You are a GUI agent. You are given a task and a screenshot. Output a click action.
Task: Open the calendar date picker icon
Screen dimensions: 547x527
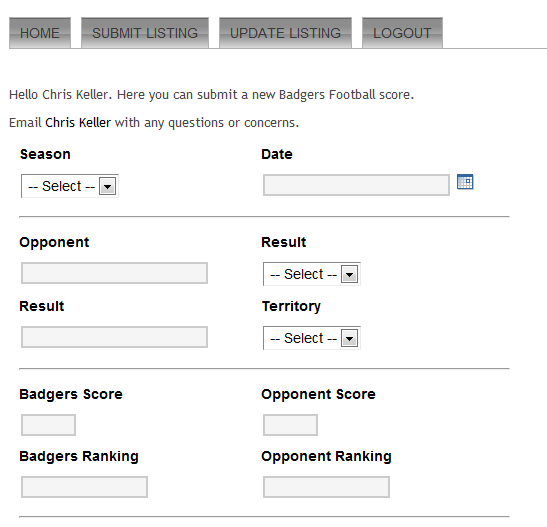[x=465, y=182]
